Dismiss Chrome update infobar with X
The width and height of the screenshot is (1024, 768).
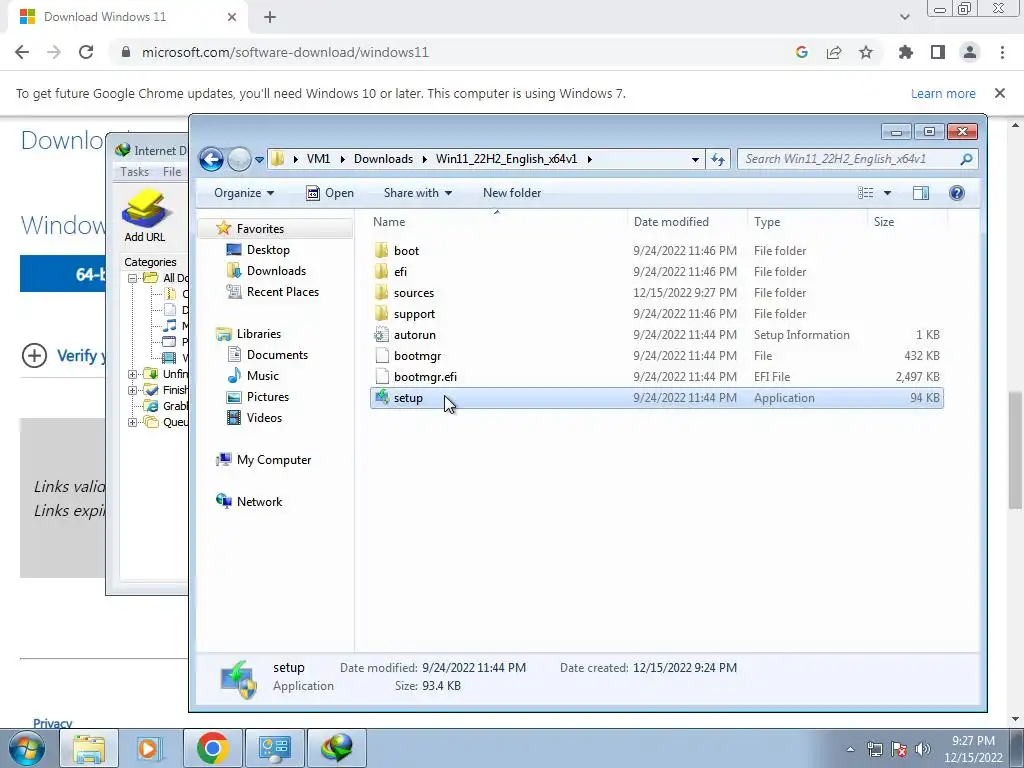pos(1000,93)
